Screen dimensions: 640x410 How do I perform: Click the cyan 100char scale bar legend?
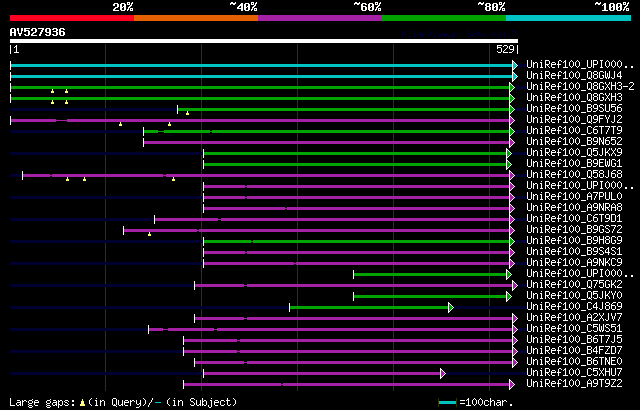click(x=447, y=403)
